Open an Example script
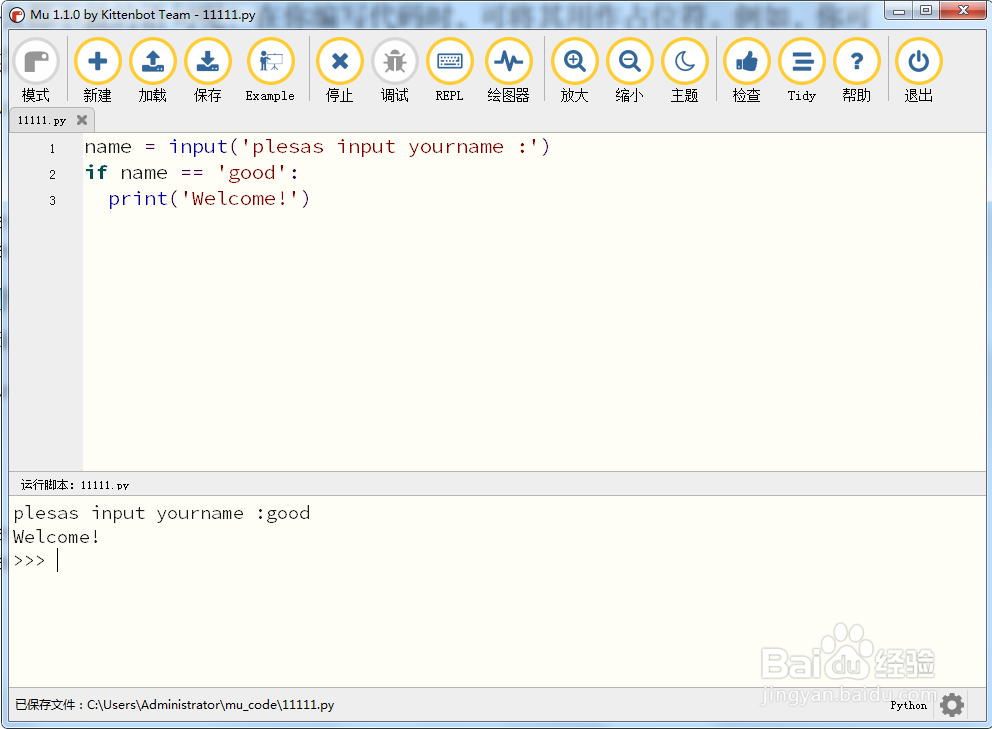Screen dimensions: 992x729 point(270,61)
